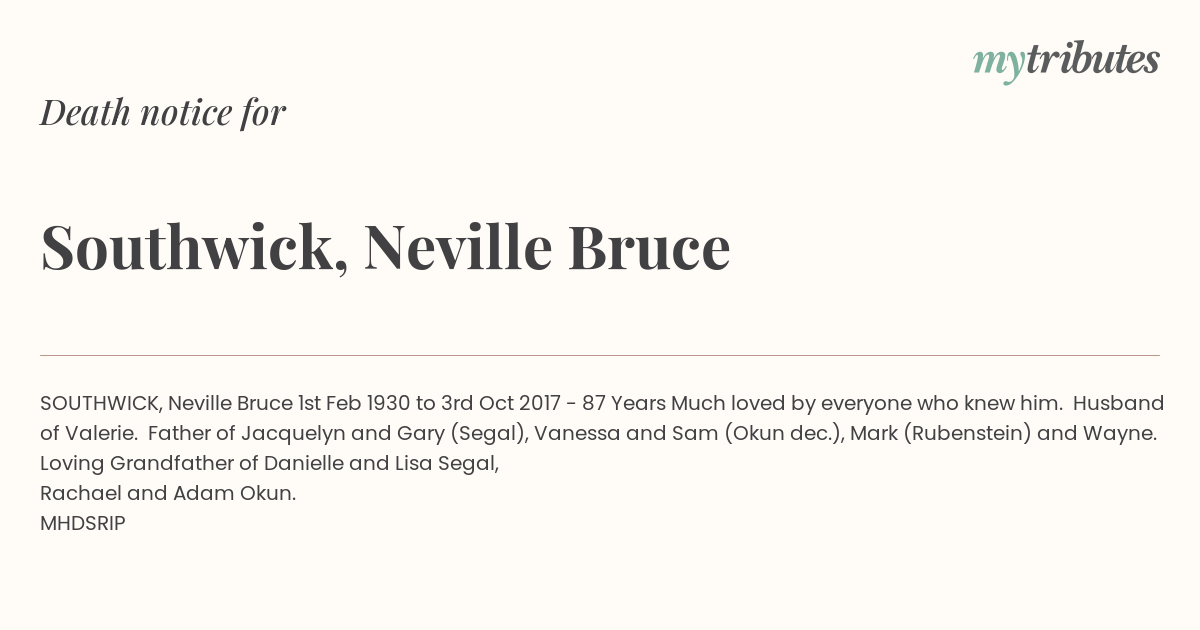
Task: Click capitalized "SOUTHWICK" starting the notice text
Action: point(101,404)
